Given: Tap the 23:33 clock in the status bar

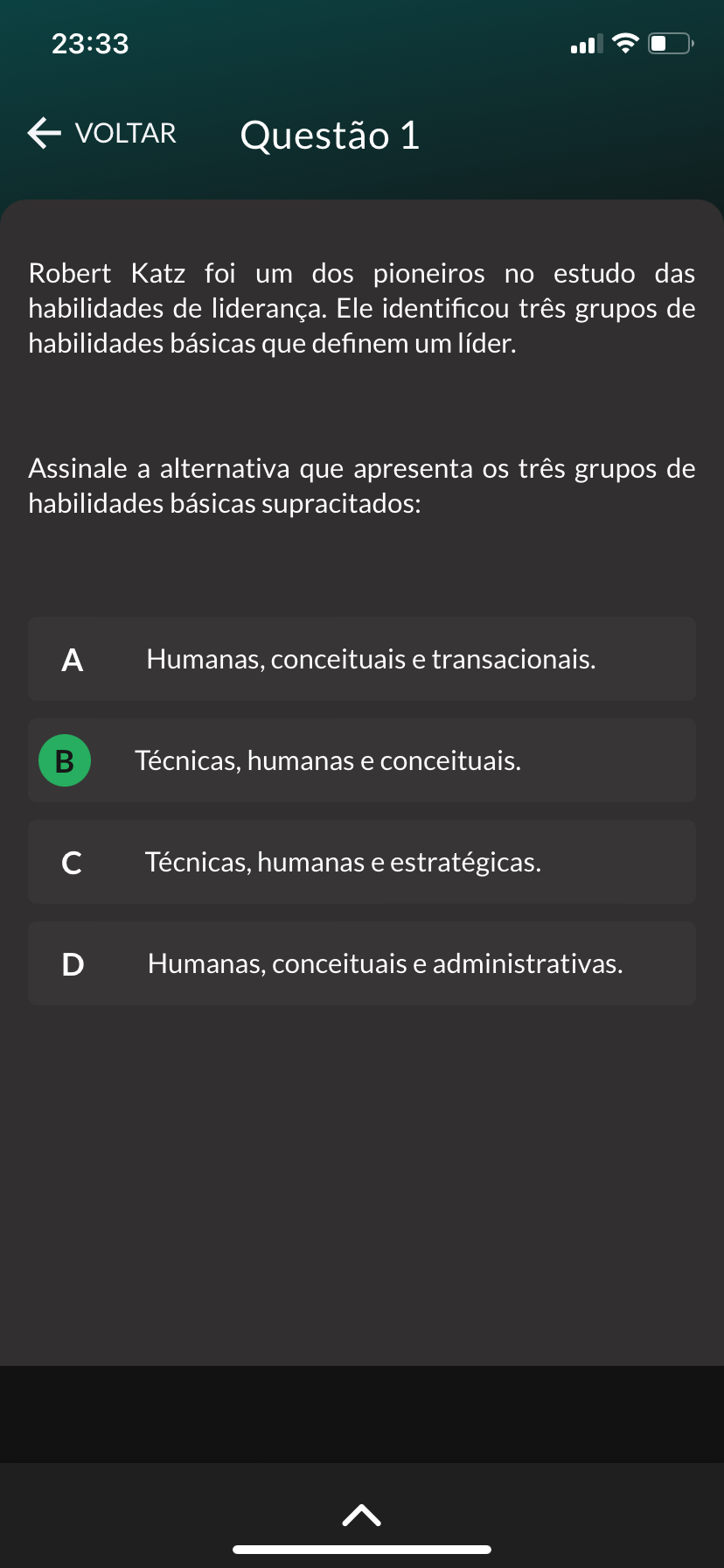Looking at the screenshot, I should click(90, 44).
